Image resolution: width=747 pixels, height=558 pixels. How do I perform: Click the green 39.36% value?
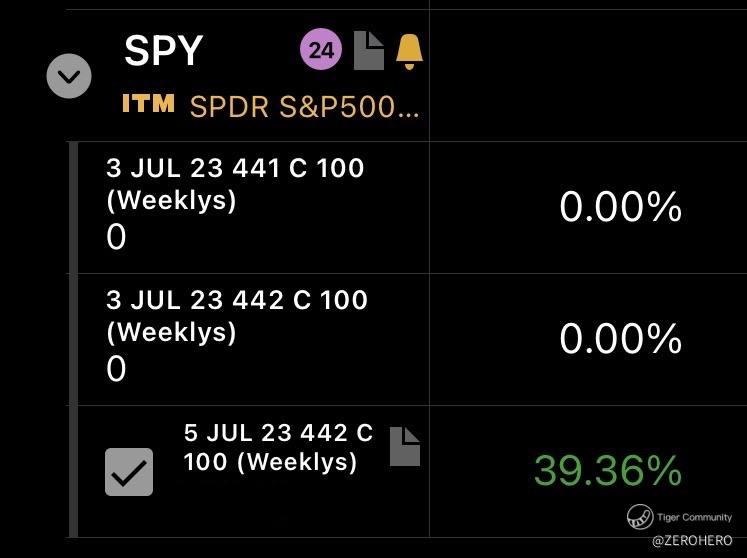coord(607,471)
